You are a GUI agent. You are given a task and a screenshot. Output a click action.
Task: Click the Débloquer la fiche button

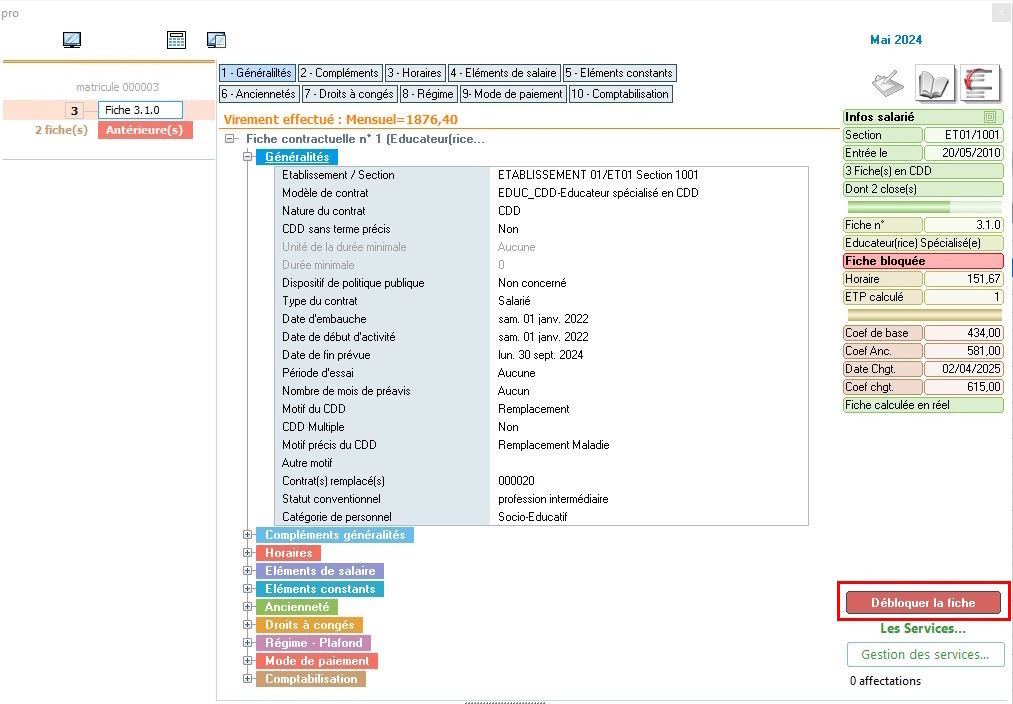(923, 602)
